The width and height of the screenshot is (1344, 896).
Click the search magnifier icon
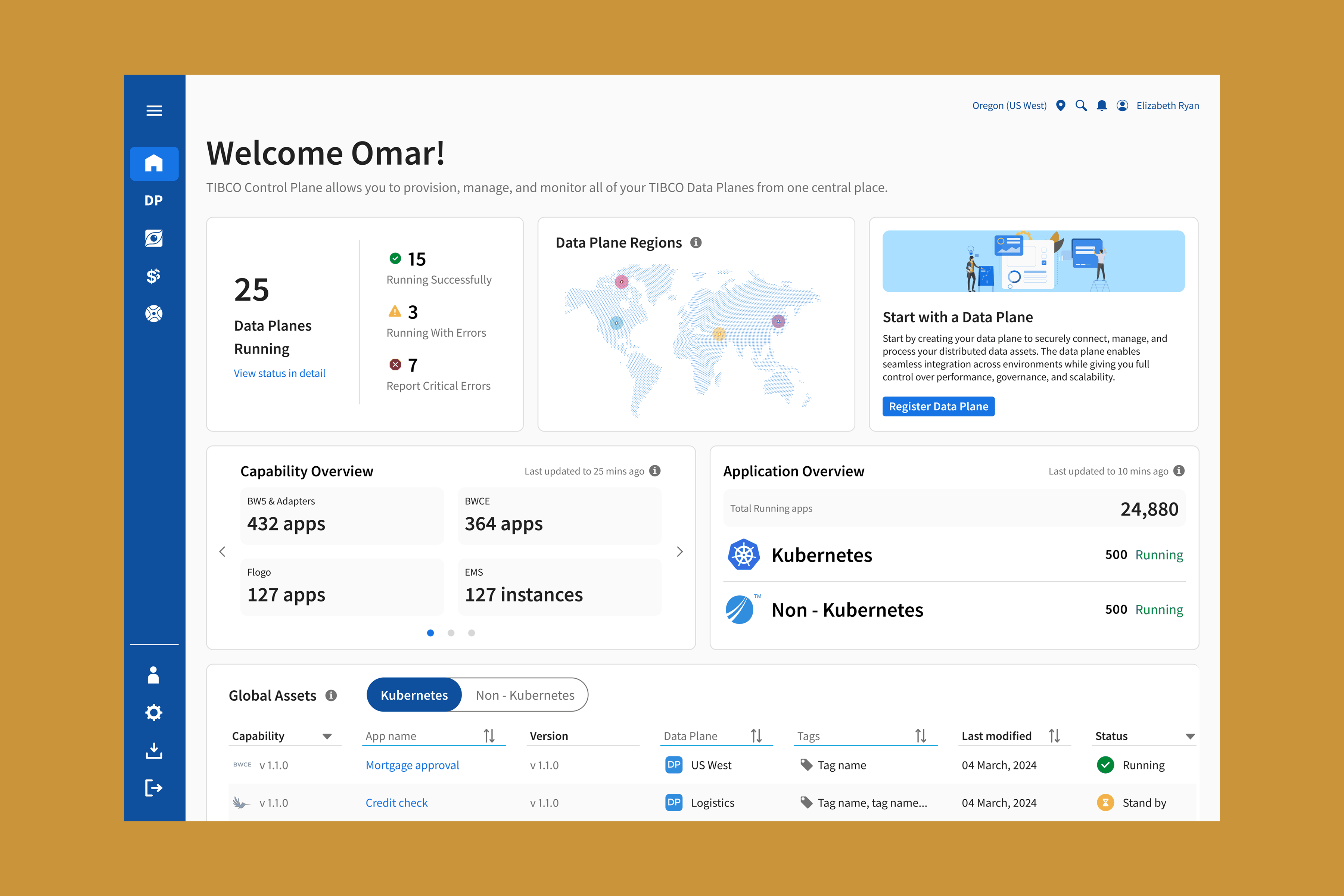tap(1080, 106)
